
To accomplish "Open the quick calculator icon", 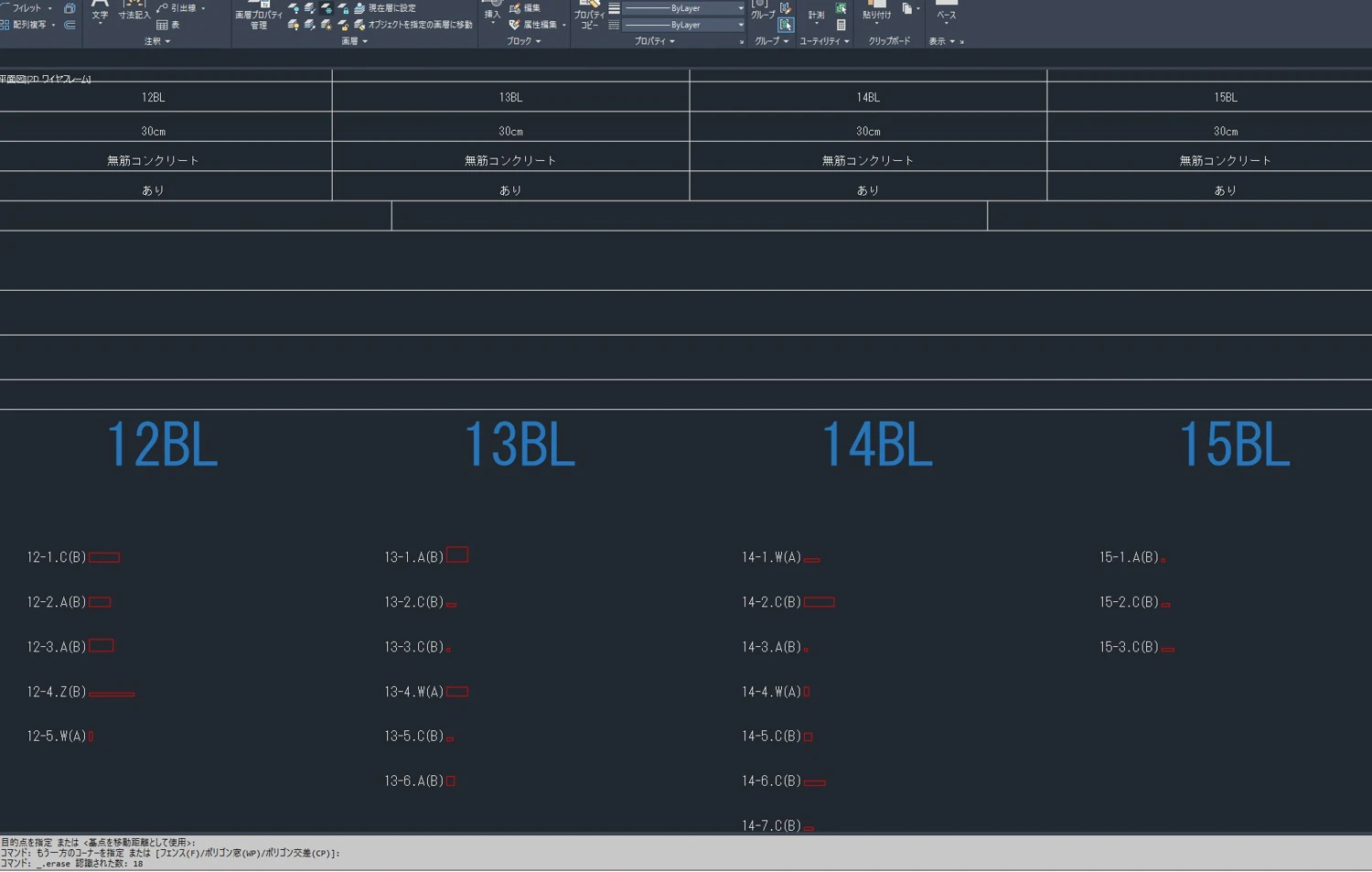I will tap(841, 25).
